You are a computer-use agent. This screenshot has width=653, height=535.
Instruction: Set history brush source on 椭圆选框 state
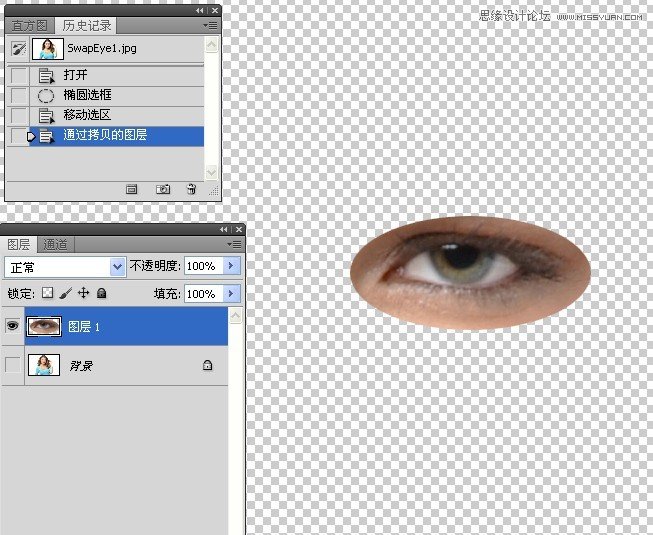point(19,96)
